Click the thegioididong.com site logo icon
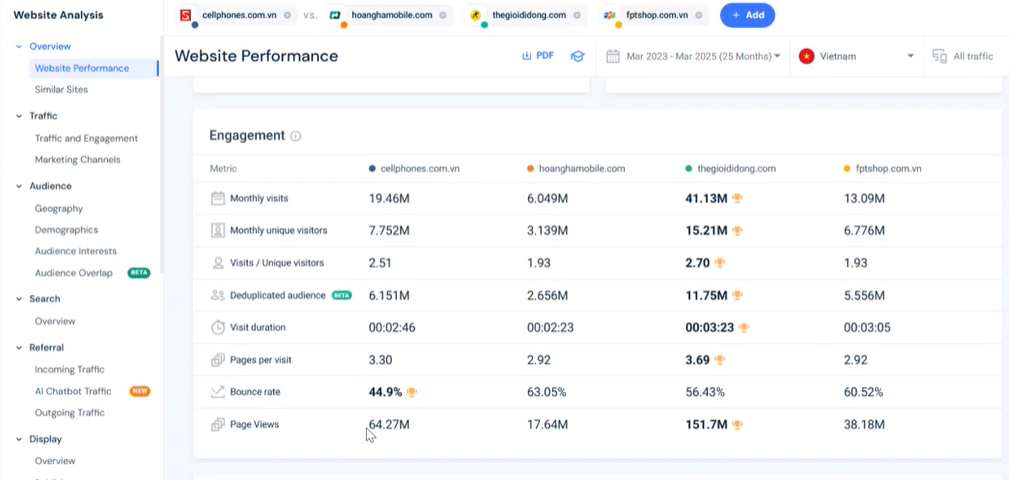 (x=476, y=15)
